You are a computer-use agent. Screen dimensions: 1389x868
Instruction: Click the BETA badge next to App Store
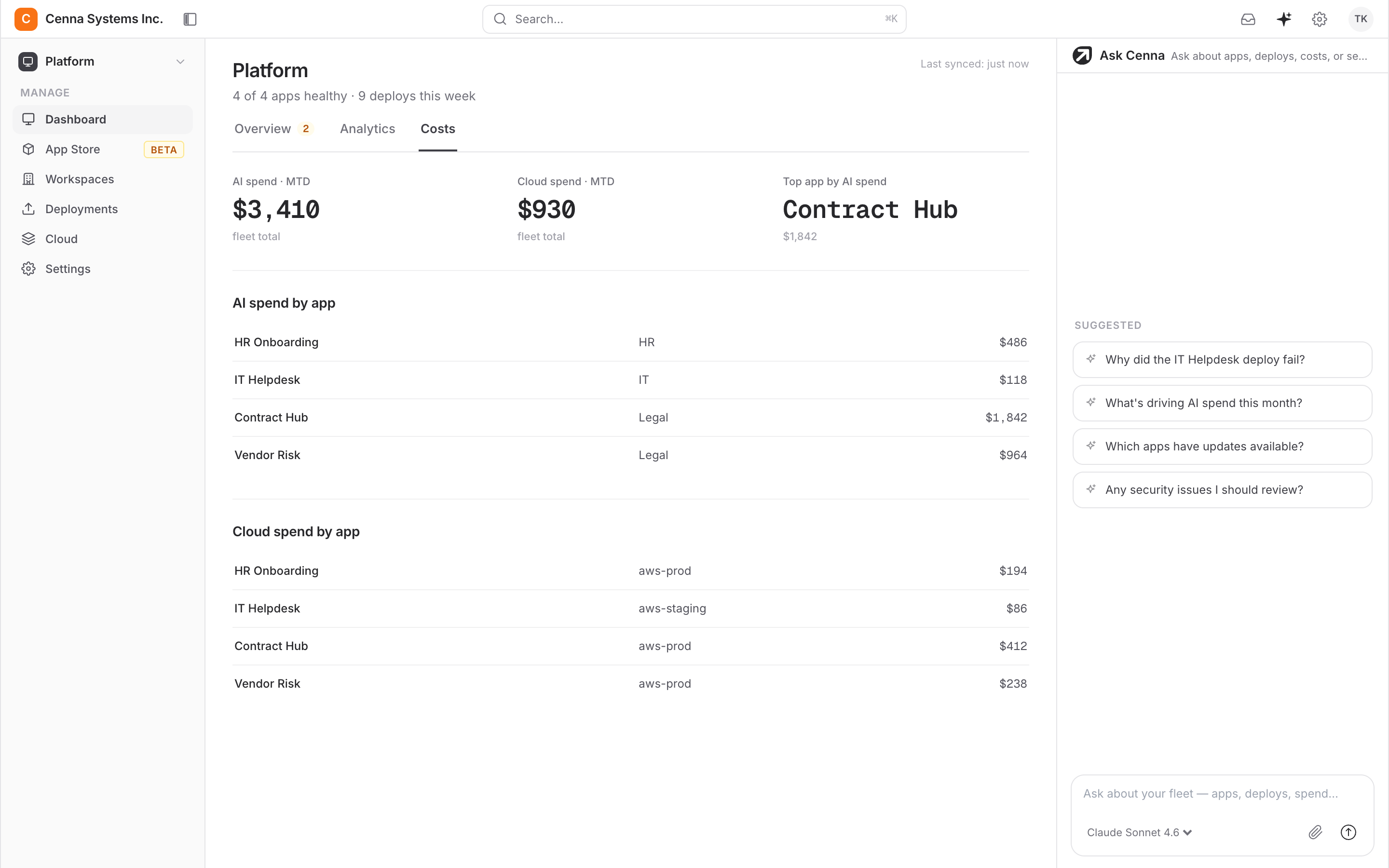tap(163, 149)
